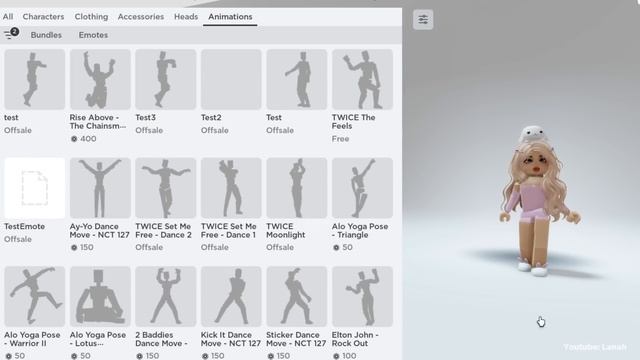Open the 'test' animation thumbnail
This screenshot has height=360, width=640.
coord(35,79)
